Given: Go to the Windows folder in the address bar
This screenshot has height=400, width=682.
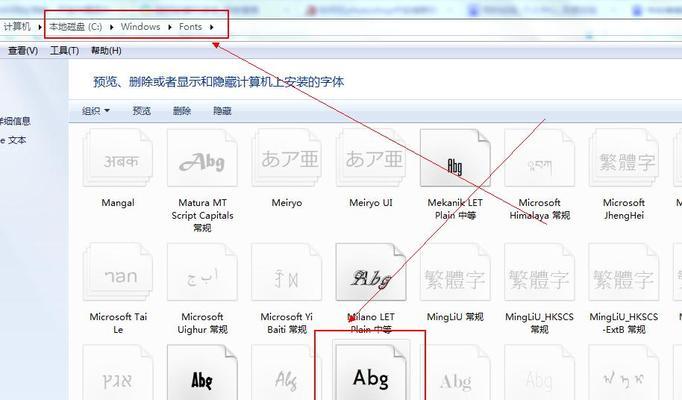Looking at the screenshot, I should (140, 27).
